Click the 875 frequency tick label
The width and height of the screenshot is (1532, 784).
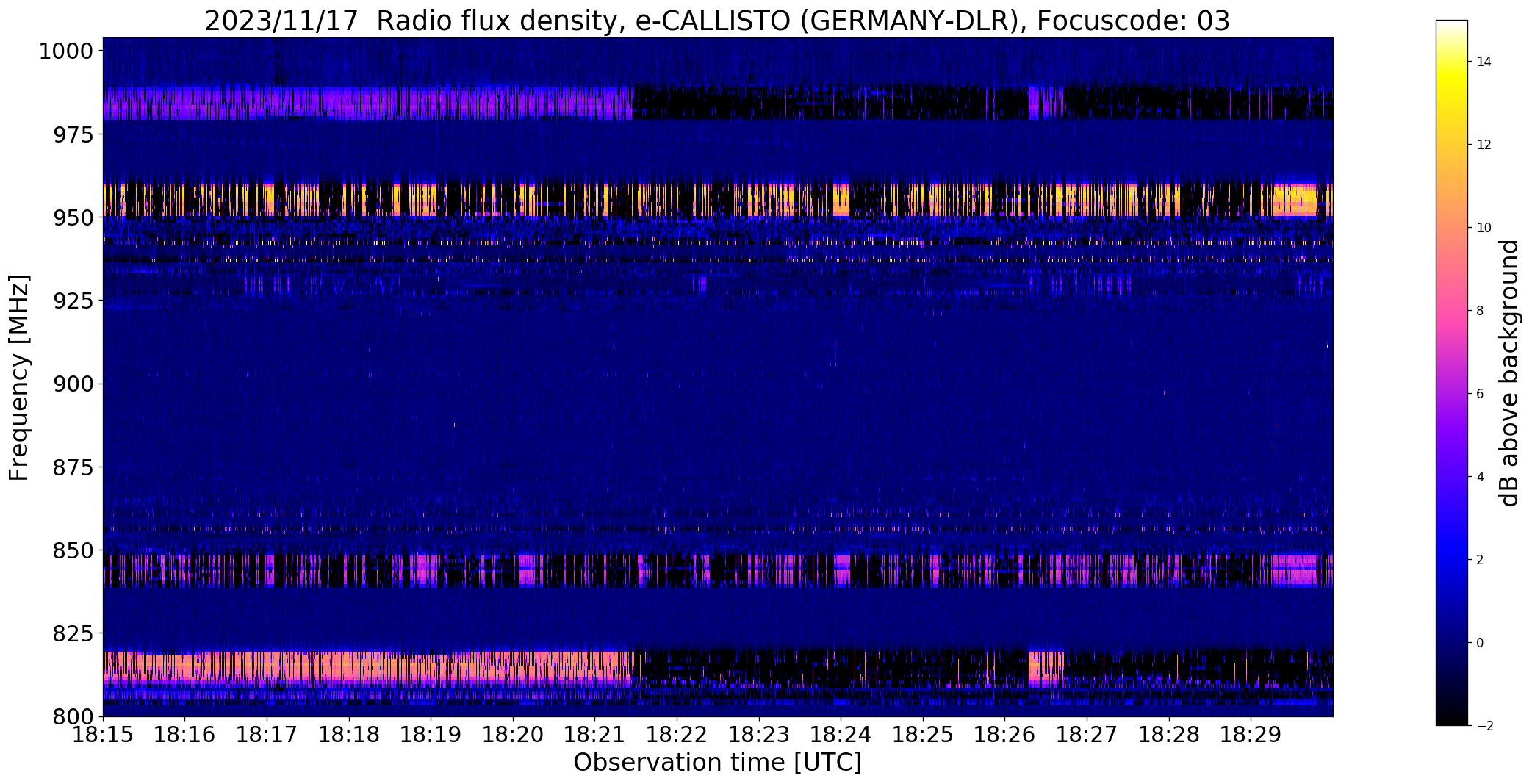click(x=73, y=467)
